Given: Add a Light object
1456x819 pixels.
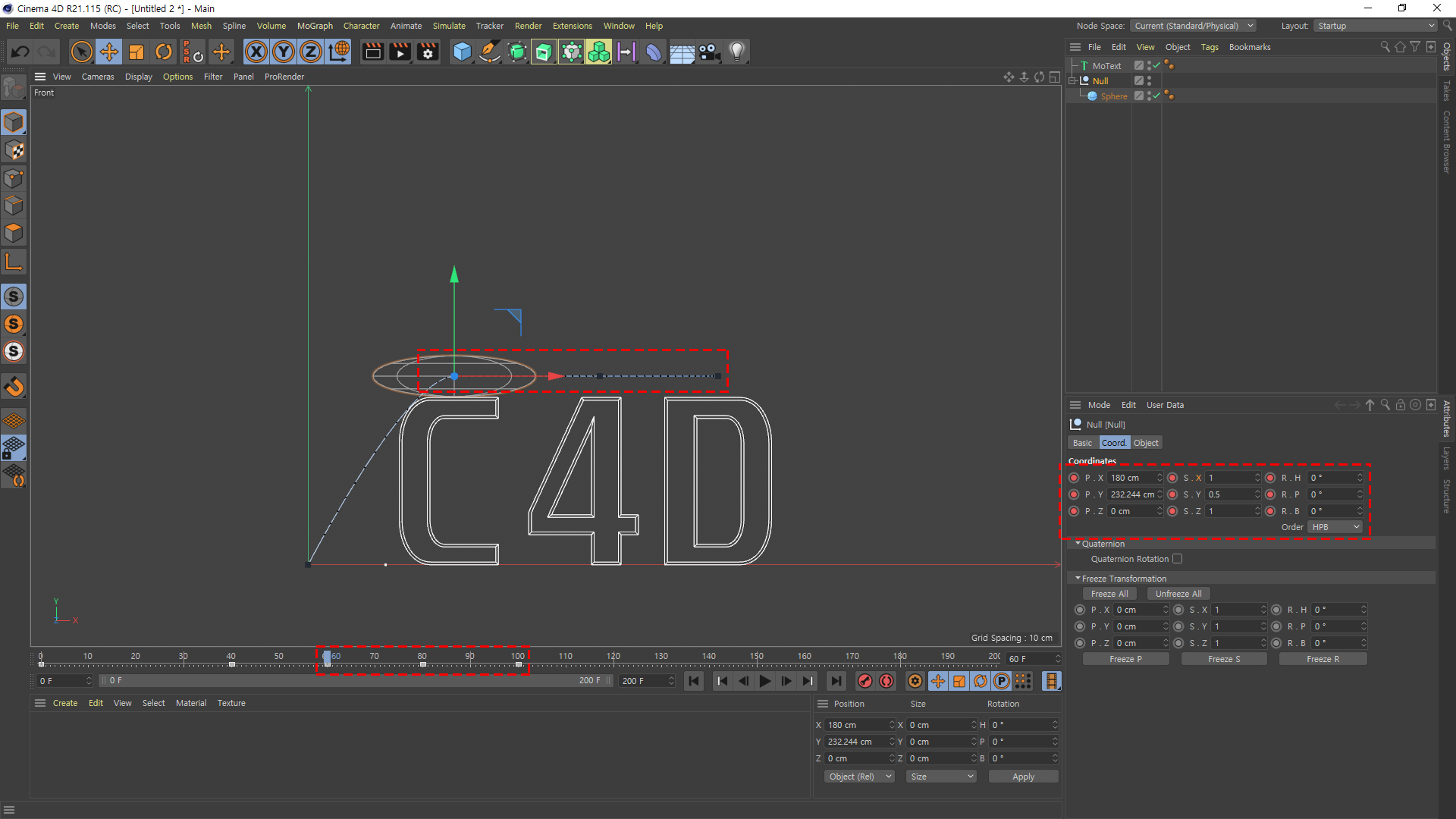Looking at the screenshot, I should [737, 52].
